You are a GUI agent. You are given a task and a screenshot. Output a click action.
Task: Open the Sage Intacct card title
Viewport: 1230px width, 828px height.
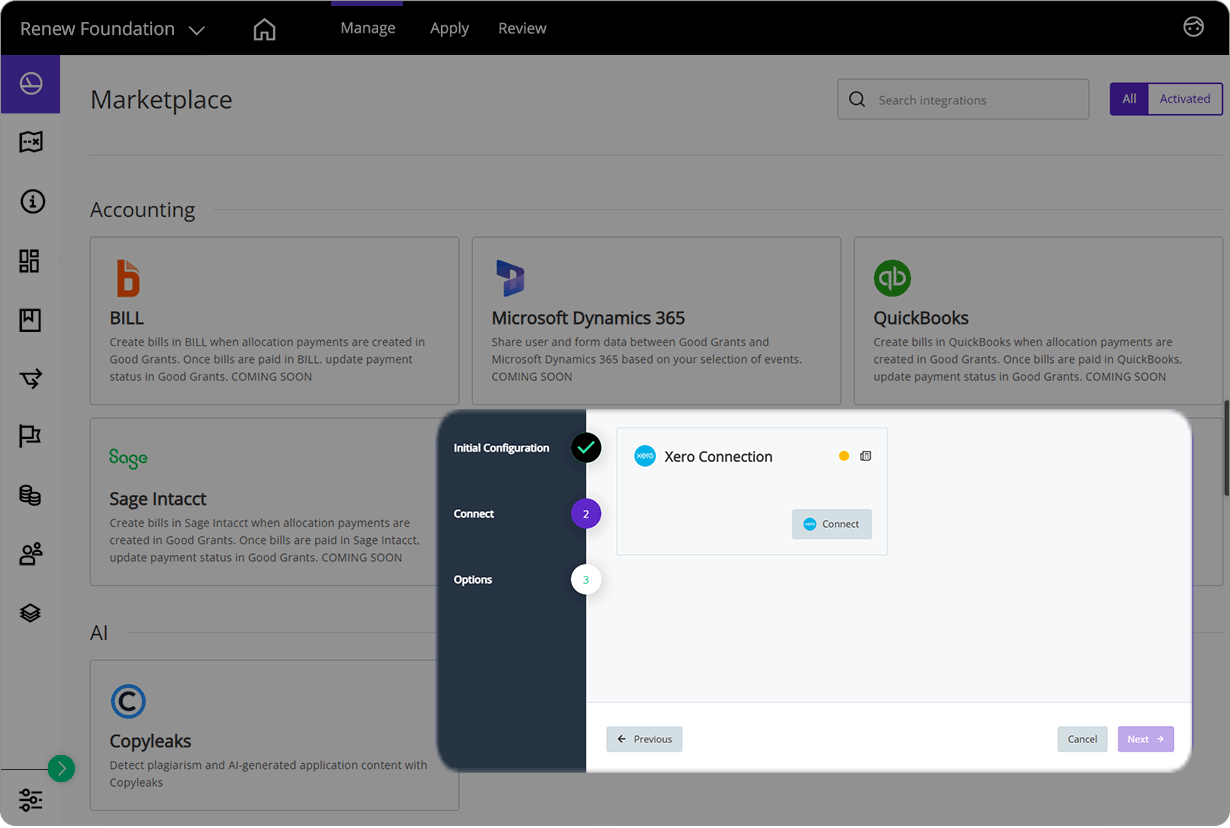pos(158,499)
